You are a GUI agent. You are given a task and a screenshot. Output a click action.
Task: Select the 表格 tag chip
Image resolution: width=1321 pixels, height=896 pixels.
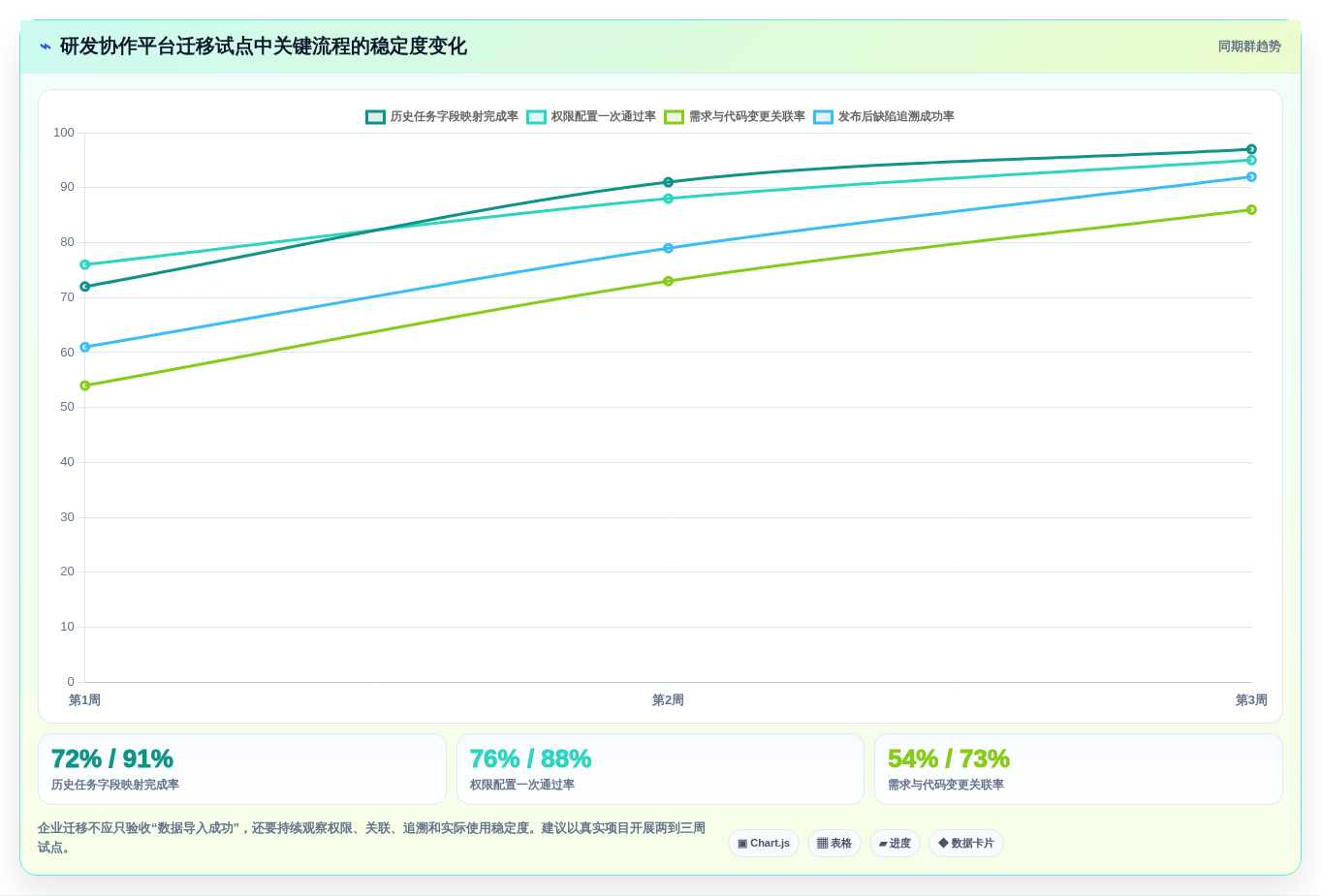tap(834, 844)
